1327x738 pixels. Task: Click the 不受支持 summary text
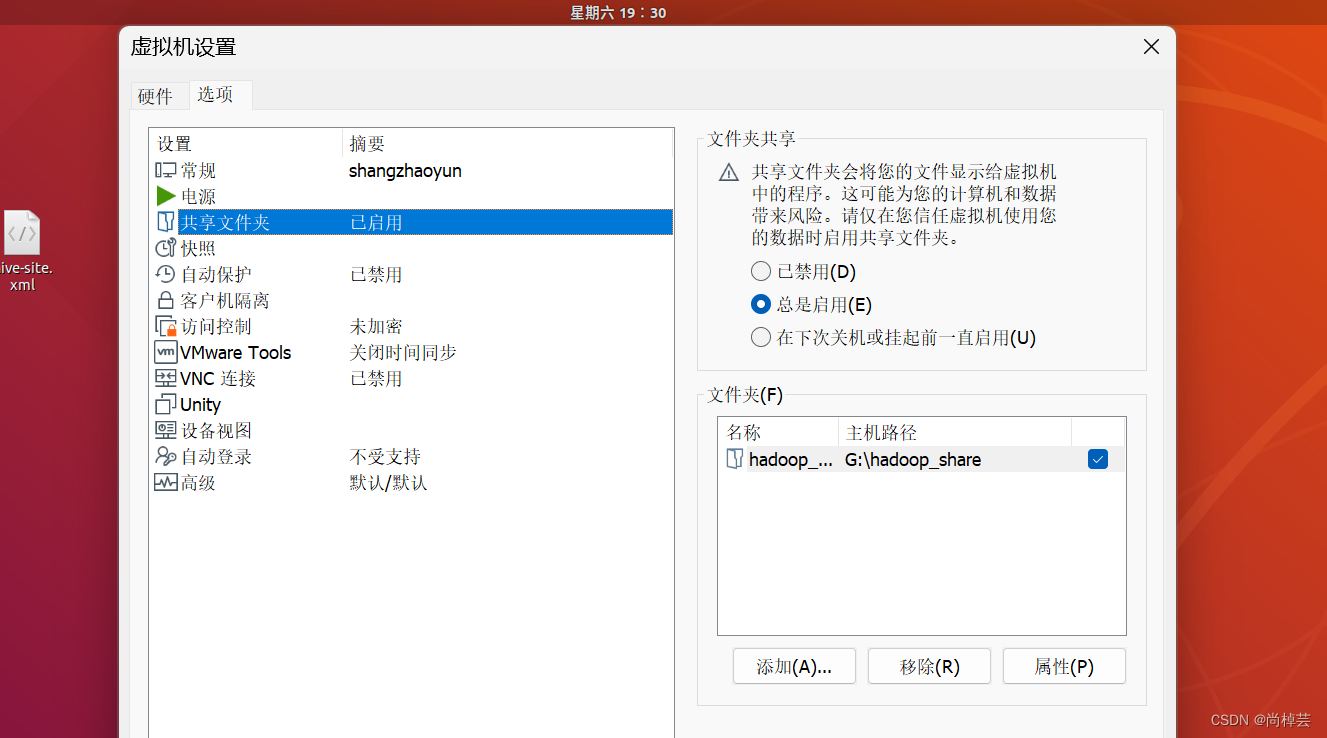pos(385,457)
